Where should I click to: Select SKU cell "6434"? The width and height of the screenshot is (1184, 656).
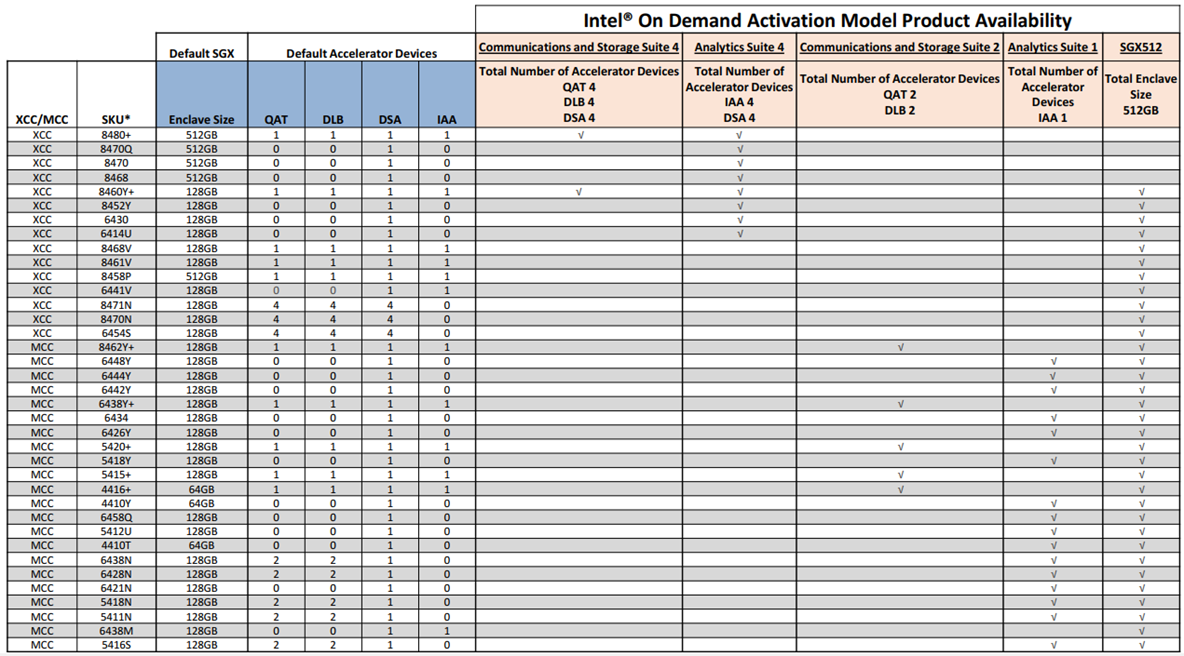click(x=116, y=418)
